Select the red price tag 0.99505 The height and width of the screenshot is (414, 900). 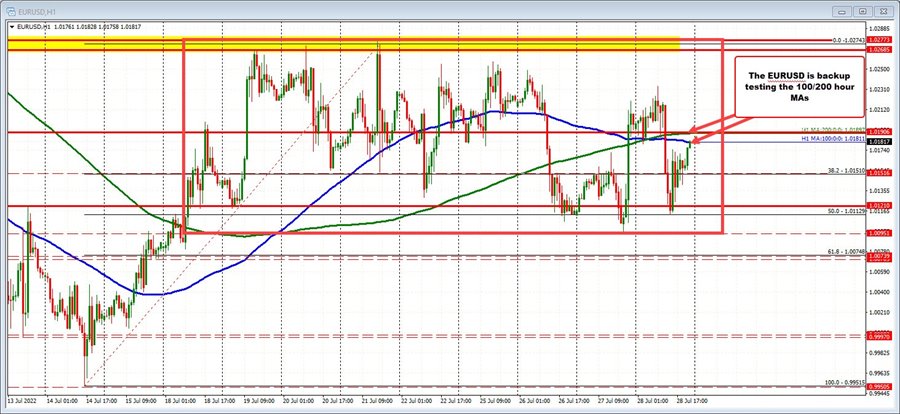click(877, 386)
